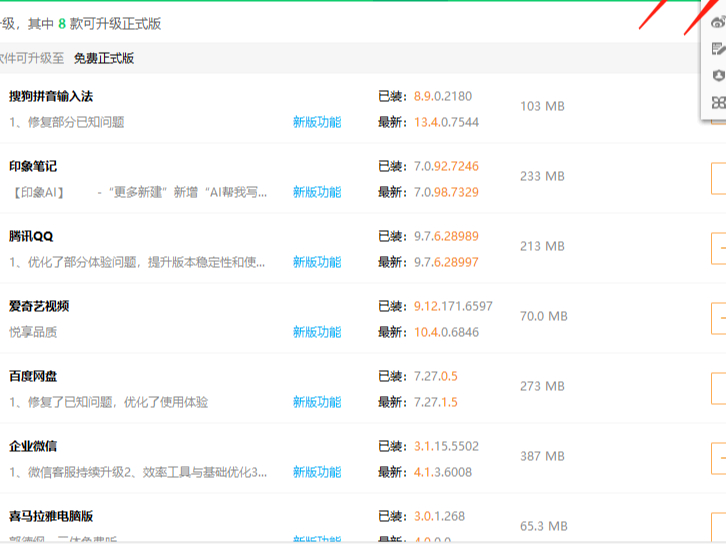726x544 pixels.
Task: Click the 悦享品质 description text
Action: point(33,332)
